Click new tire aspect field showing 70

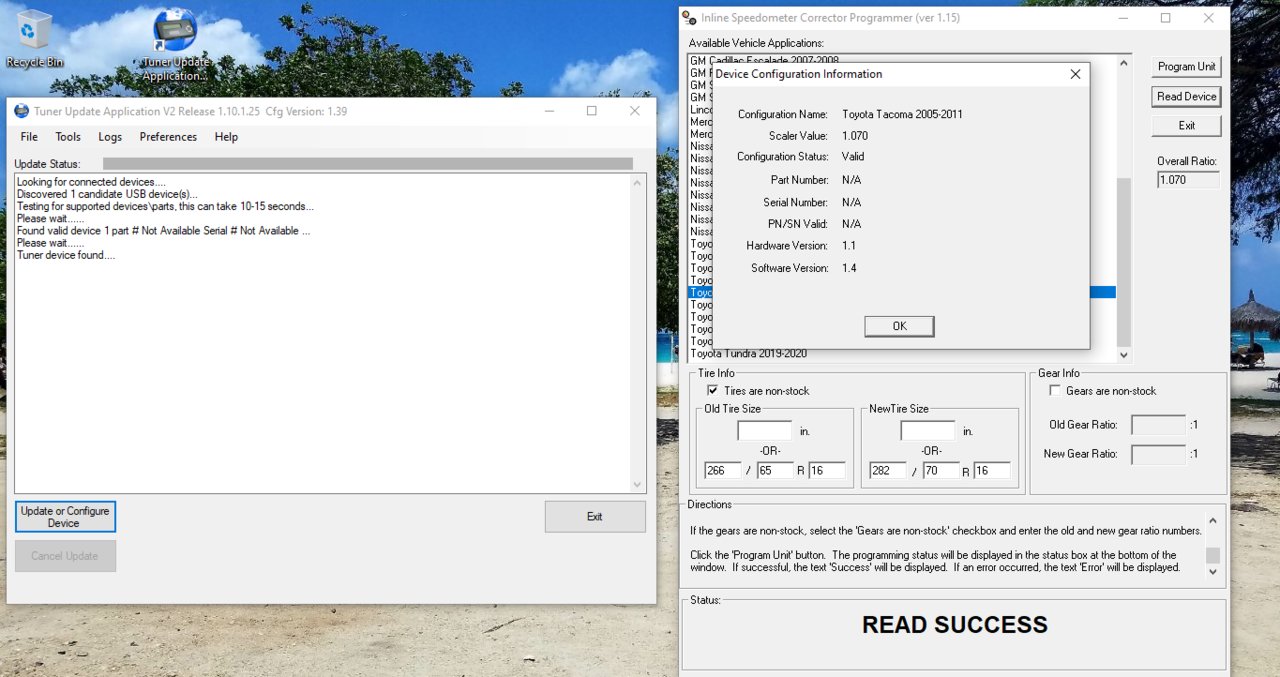[941, 470]
